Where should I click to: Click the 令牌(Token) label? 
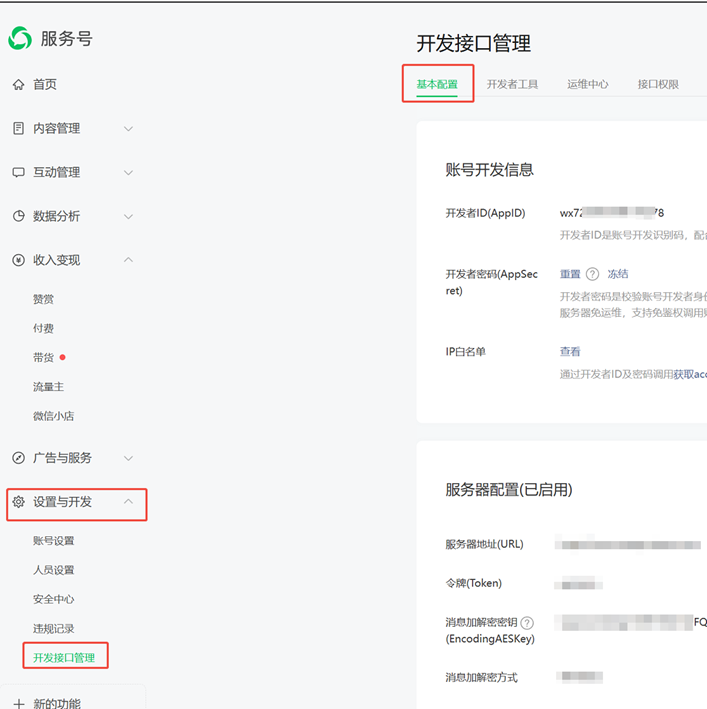pos(473,583)
